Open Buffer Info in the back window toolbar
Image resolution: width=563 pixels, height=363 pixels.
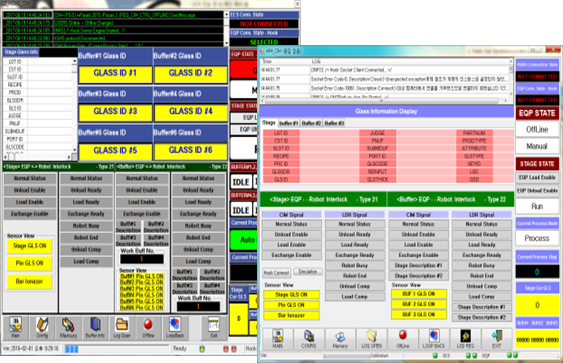[x=95, y=327]
